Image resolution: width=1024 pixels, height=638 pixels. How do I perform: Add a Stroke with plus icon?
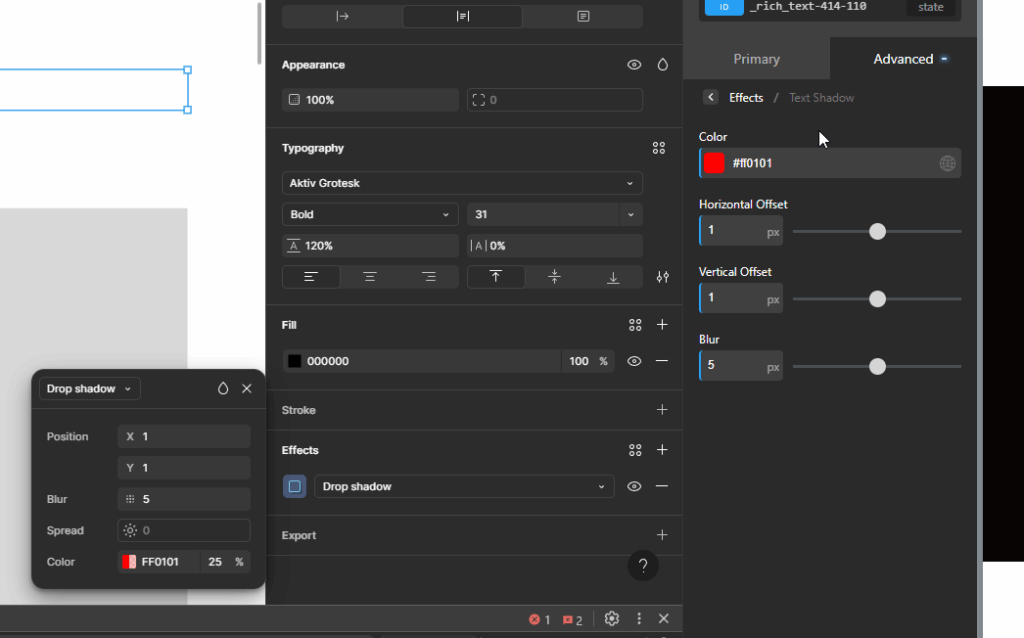tap(662, 410)
